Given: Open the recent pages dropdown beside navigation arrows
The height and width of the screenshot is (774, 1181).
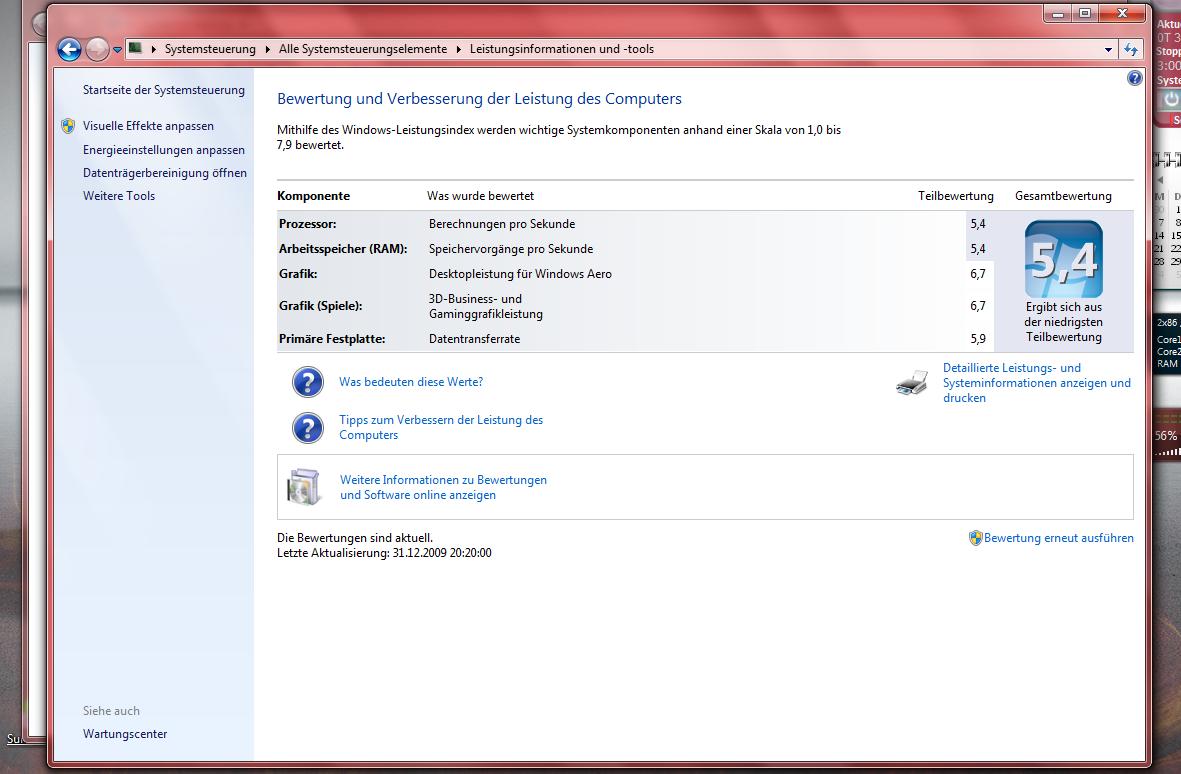Looking at the screenshot, I should (x=117, y=50).
